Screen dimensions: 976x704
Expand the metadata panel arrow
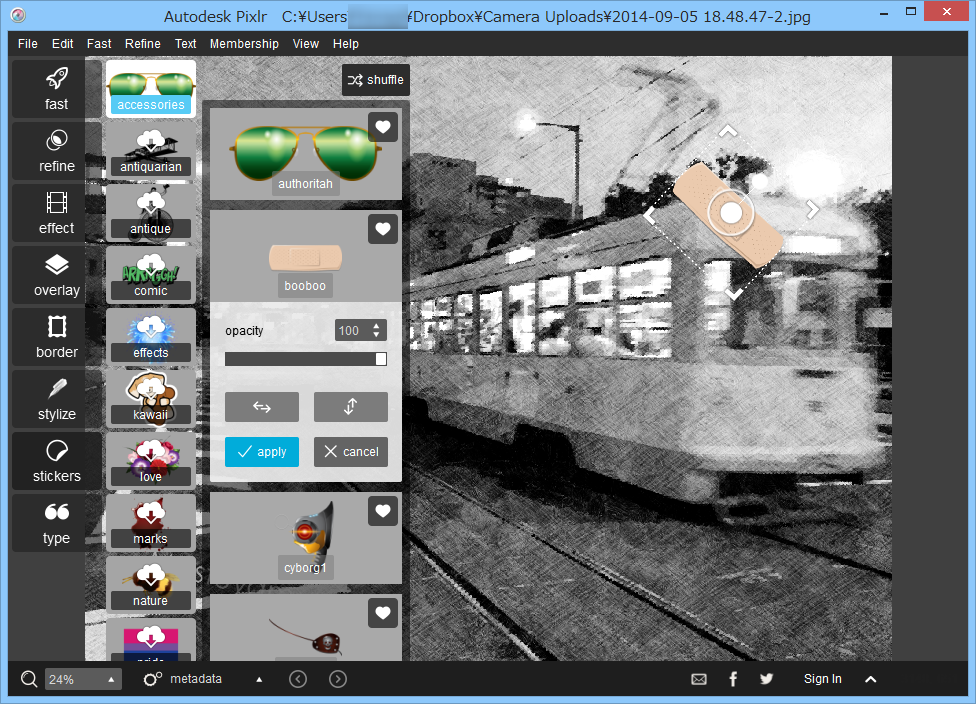click(259, 679)
